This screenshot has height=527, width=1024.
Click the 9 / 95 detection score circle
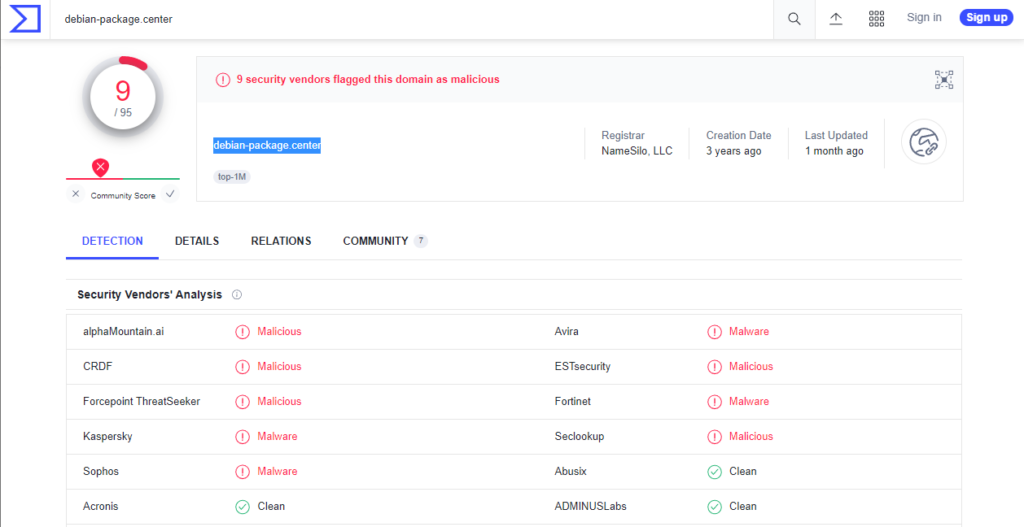click(123, 97)
